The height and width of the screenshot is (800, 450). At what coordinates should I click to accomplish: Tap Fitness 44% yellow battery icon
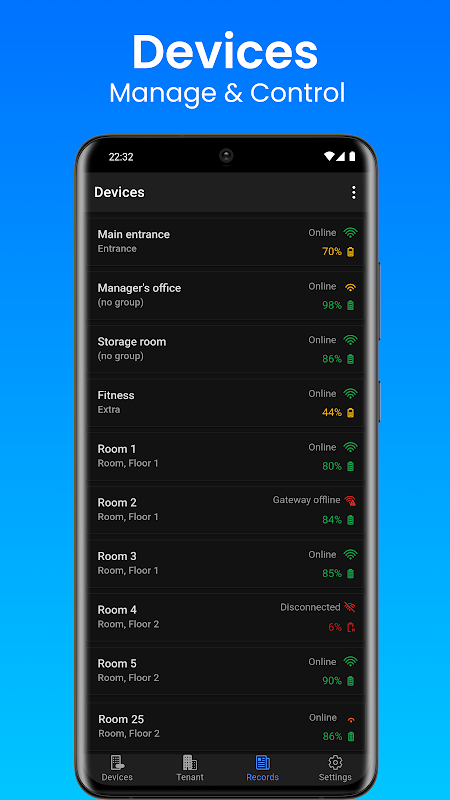pyautogui.click(x=351, y=412)
